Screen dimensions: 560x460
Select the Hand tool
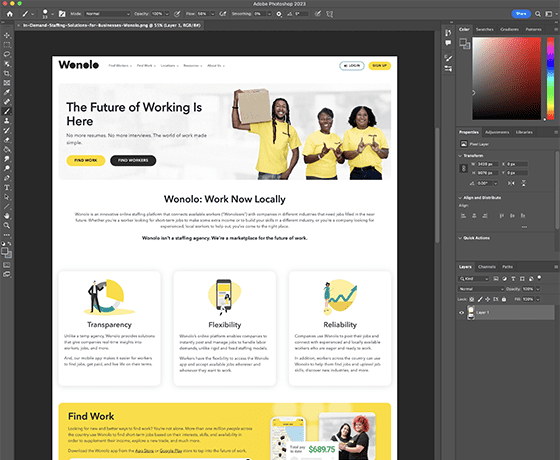coord(7,216)
